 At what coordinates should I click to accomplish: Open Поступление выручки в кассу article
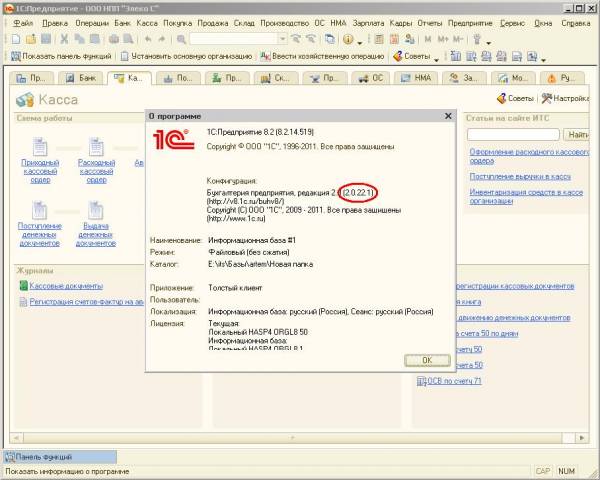520,176
